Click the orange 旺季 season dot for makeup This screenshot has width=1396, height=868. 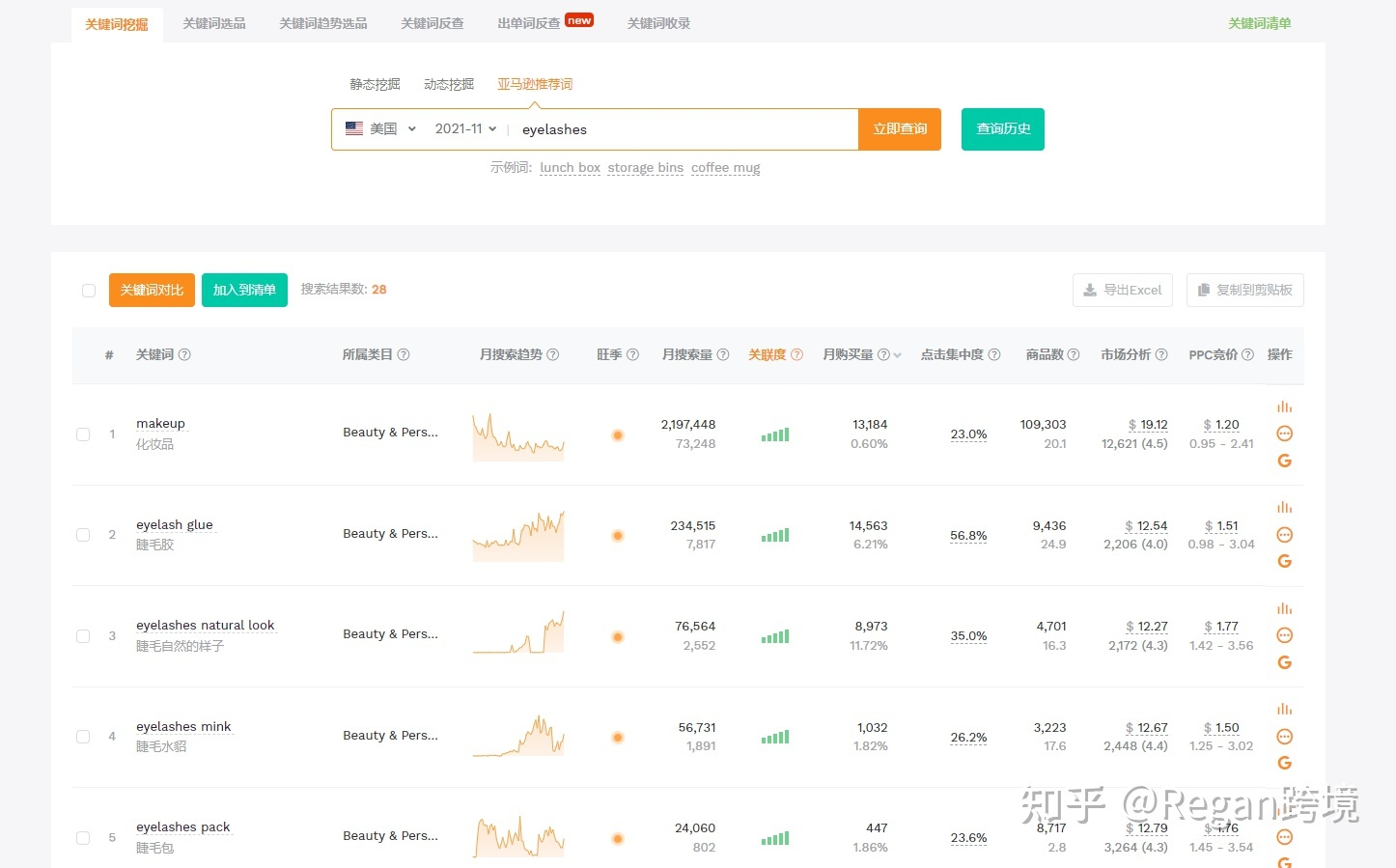(x=617, y=434)
